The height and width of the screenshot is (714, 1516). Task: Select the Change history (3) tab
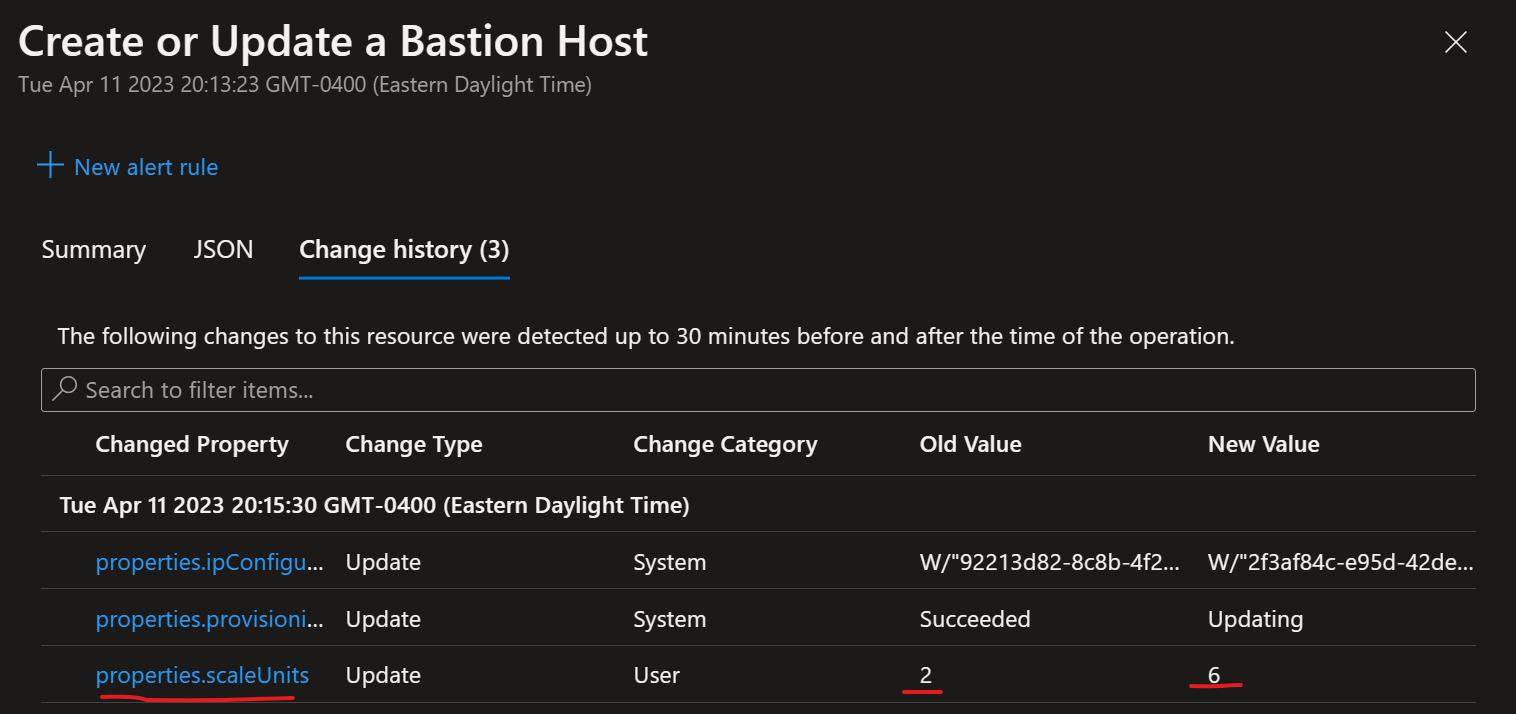405,249
